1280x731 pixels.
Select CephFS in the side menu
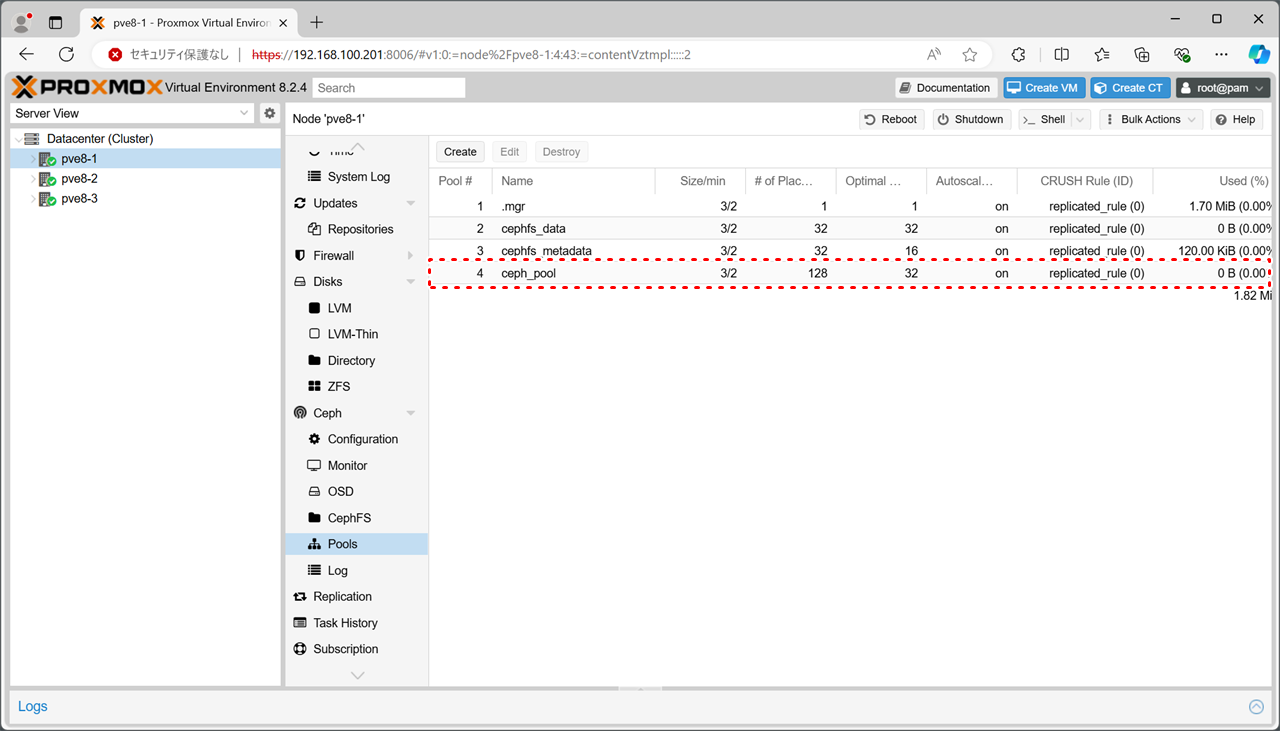pyautogui.click(x=349, y=518)
